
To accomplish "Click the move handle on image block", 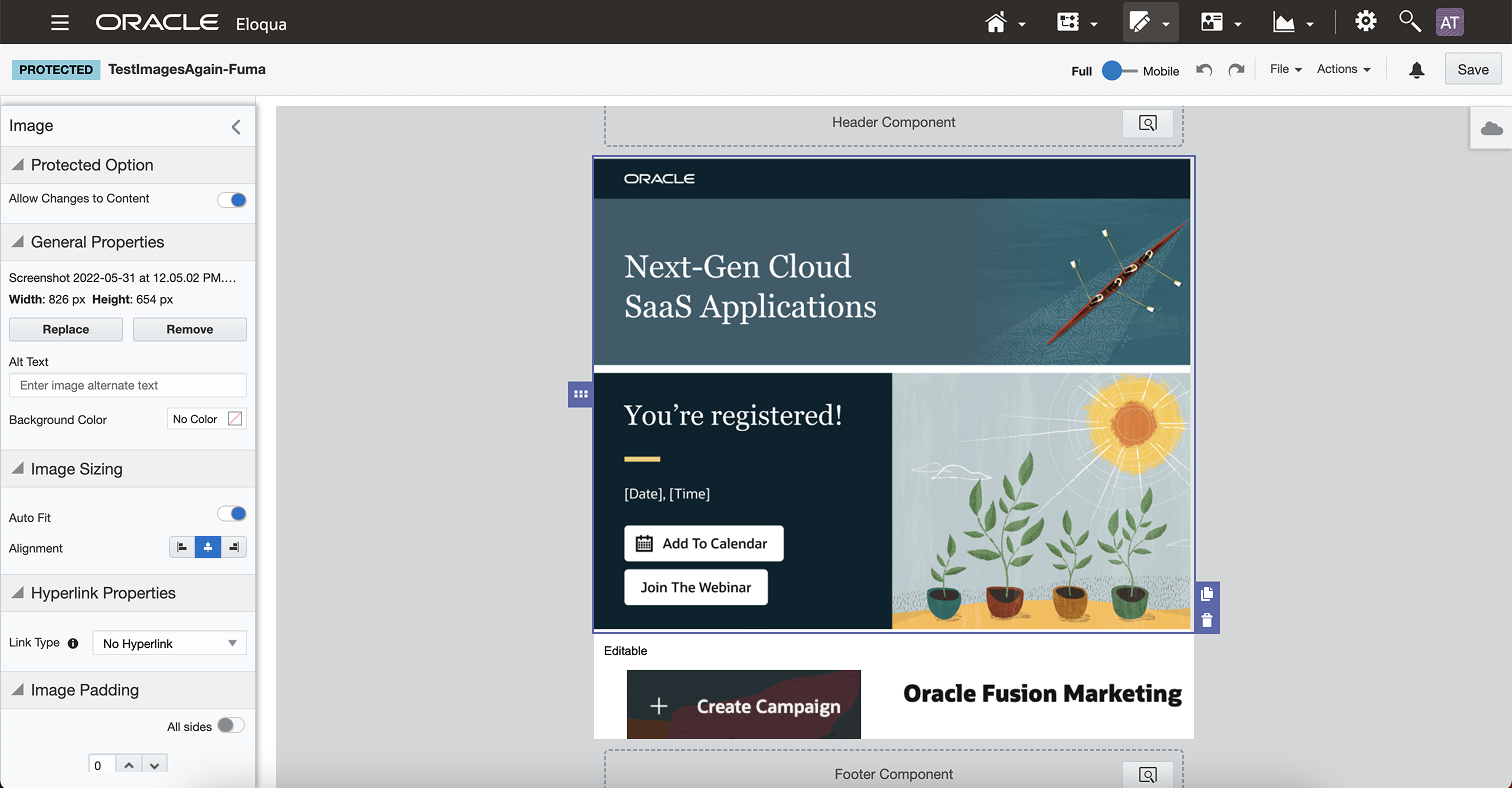I will click(x=580, y=394).
